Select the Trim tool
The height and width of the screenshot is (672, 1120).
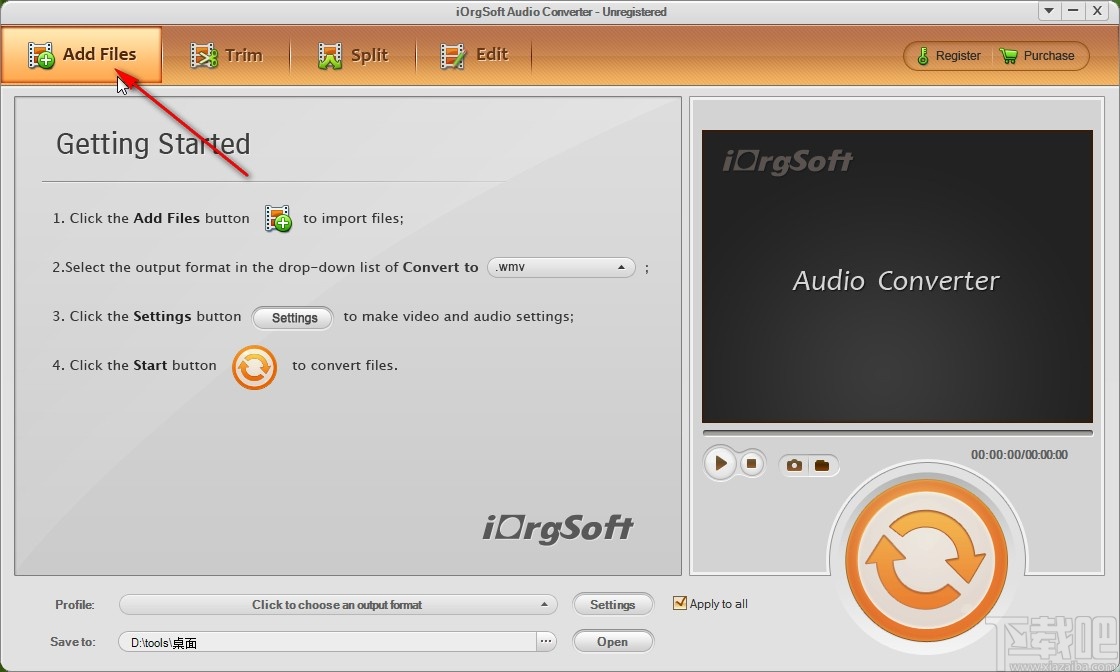tap(228, 55)
